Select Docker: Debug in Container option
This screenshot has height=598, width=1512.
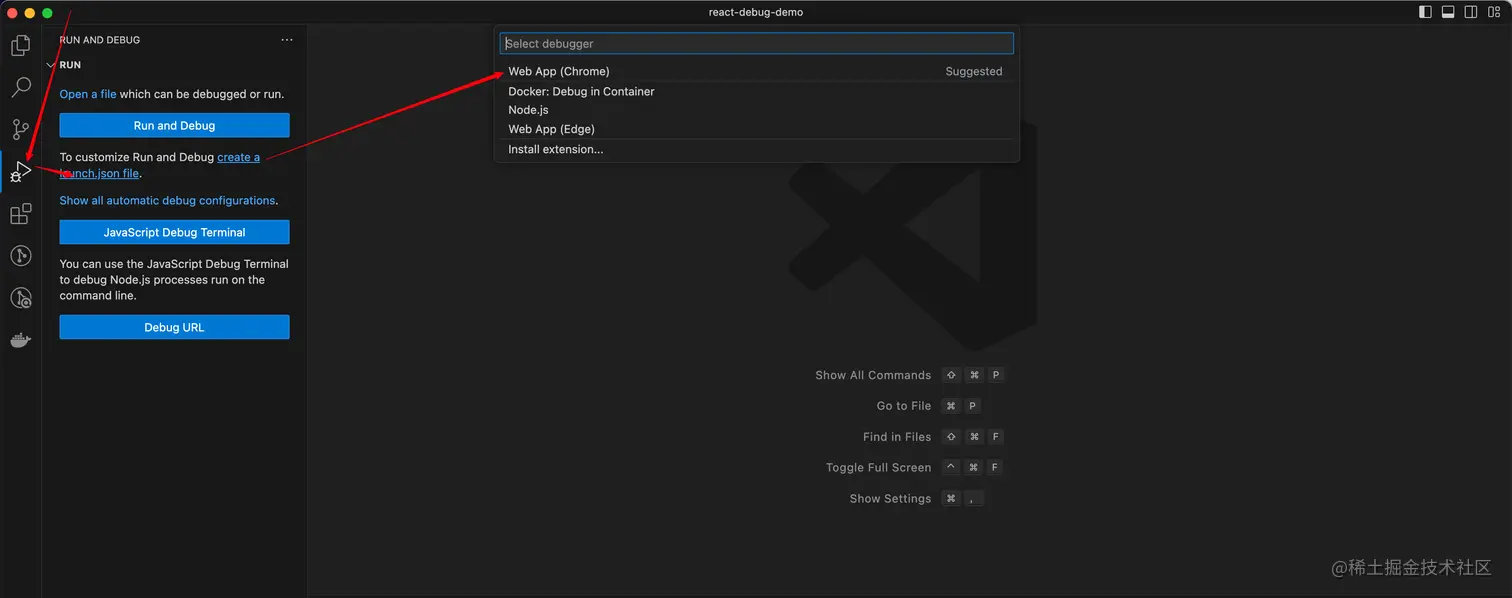[x=756, y=91]
